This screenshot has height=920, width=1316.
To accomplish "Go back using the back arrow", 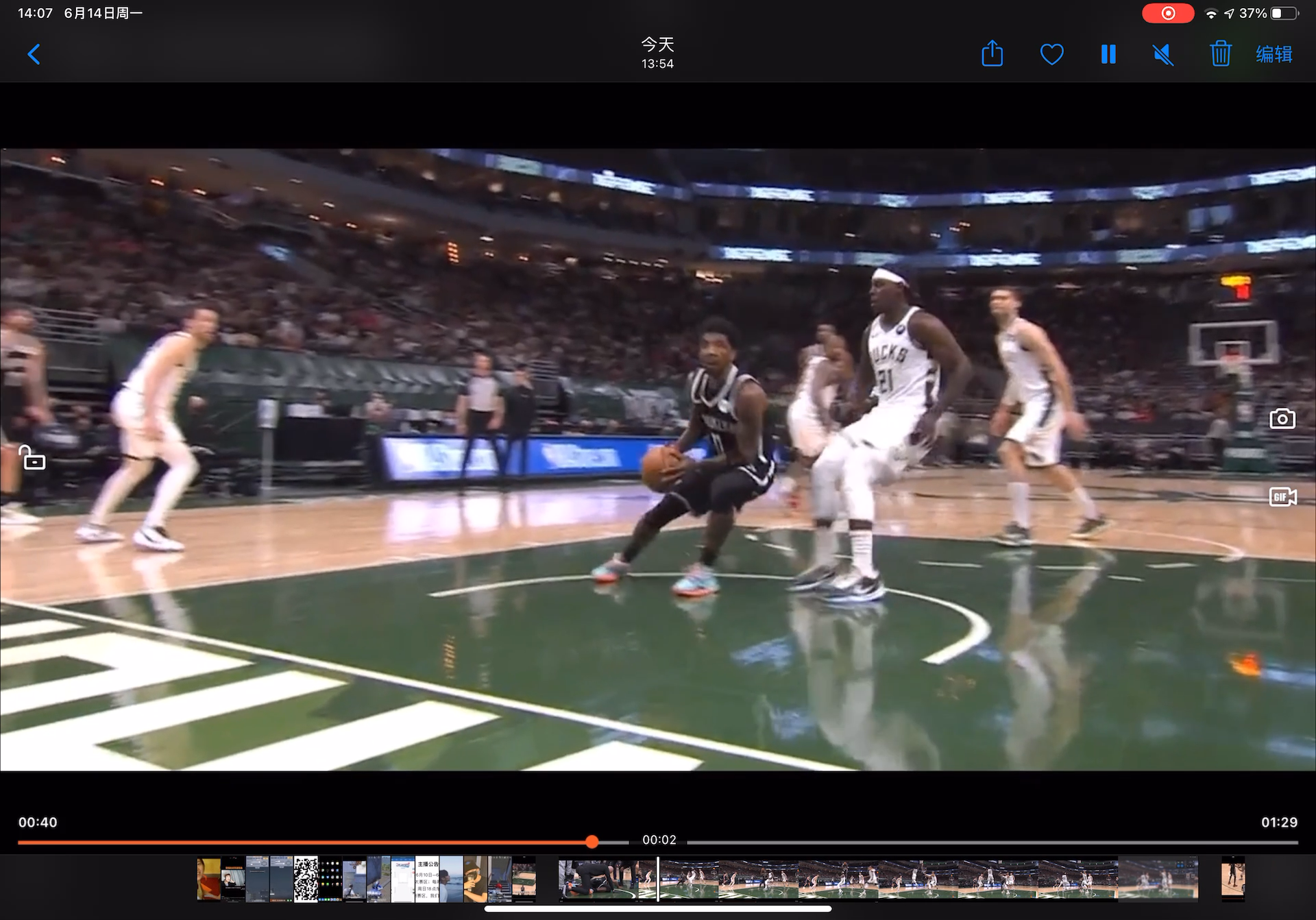I will (x=34, y=54).
